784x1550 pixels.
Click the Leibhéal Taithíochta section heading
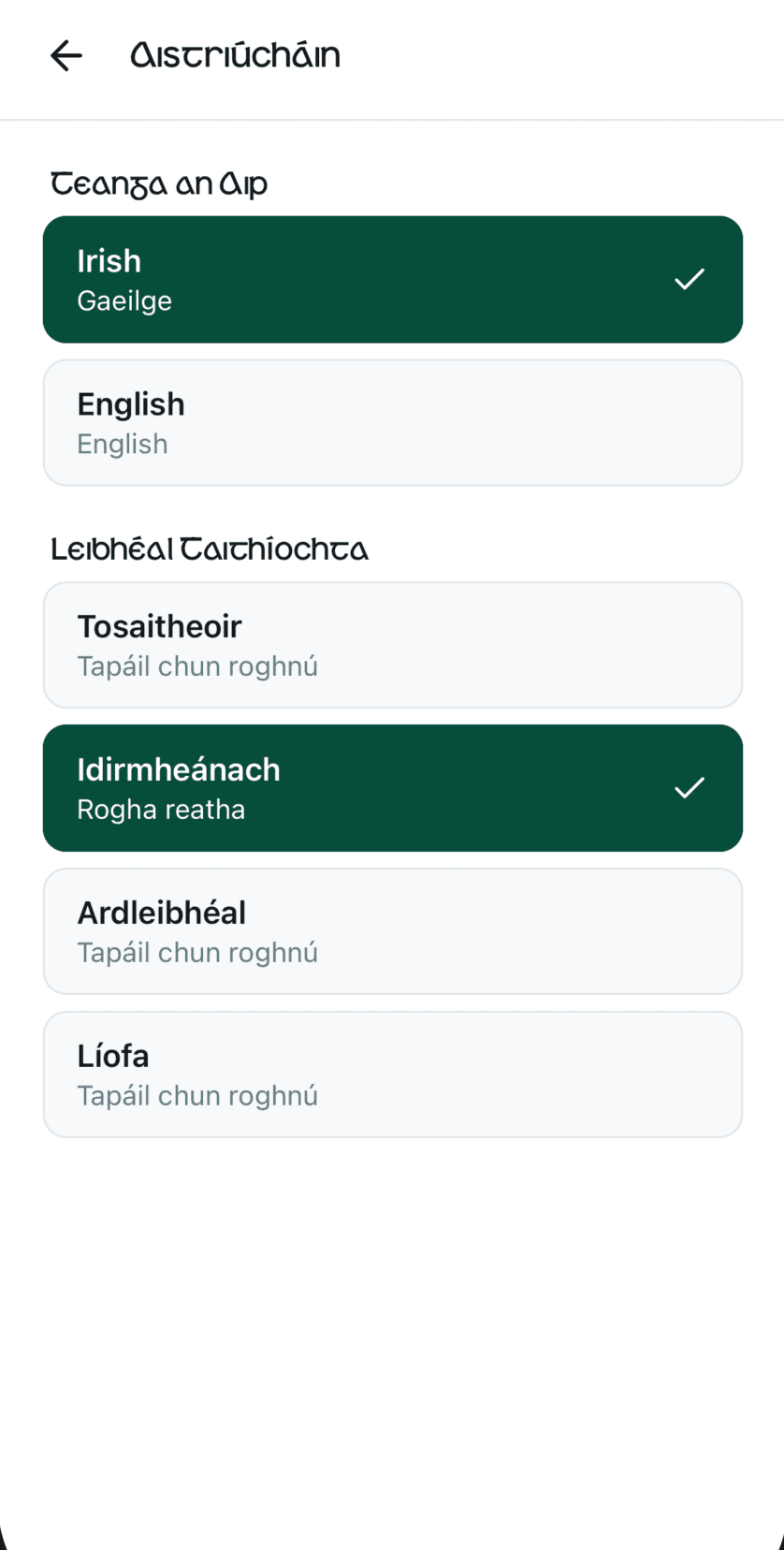[x=210, y=549]
